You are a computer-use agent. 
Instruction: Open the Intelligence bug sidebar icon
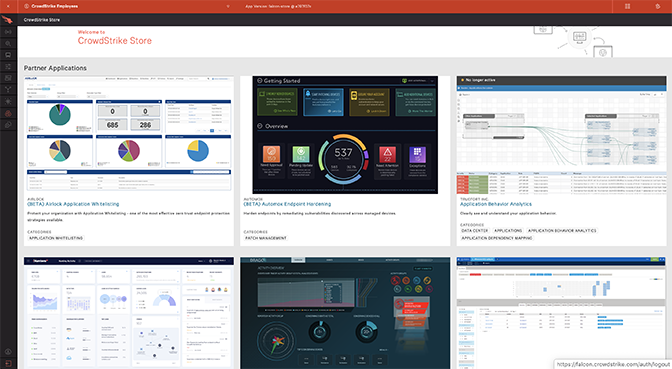pyautogui.click(x=8, y=101)
